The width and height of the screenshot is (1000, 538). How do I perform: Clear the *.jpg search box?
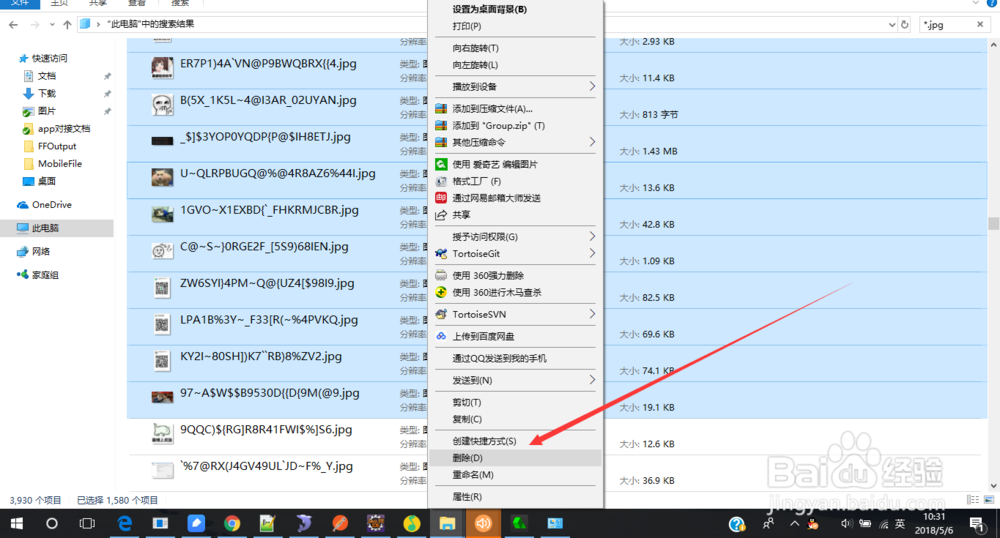point(980,24)
